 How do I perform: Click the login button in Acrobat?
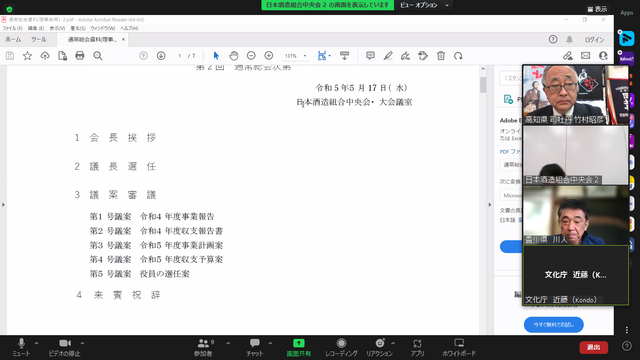pos(594,40)
